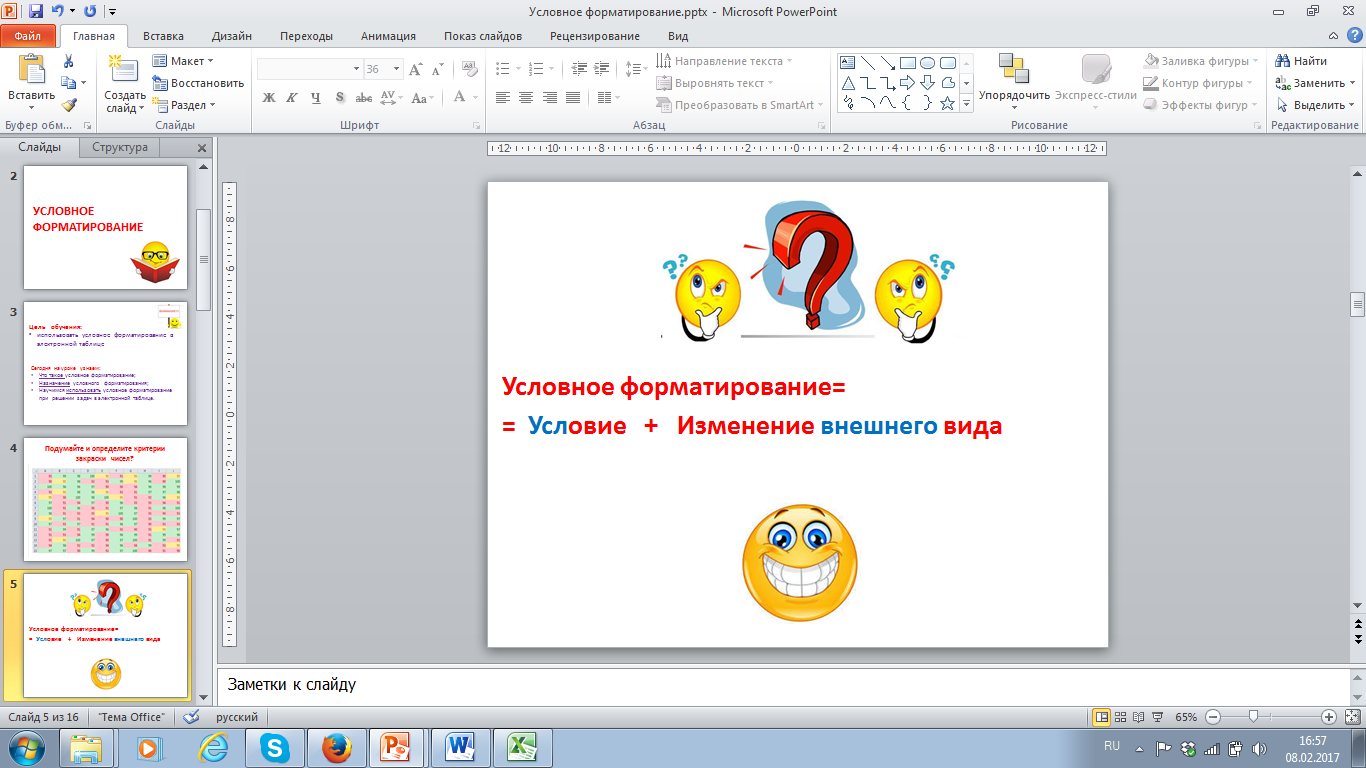Click the Восстановить reset button
Viewport: 1366px width, 768px height.
click(x=198, y=83)
